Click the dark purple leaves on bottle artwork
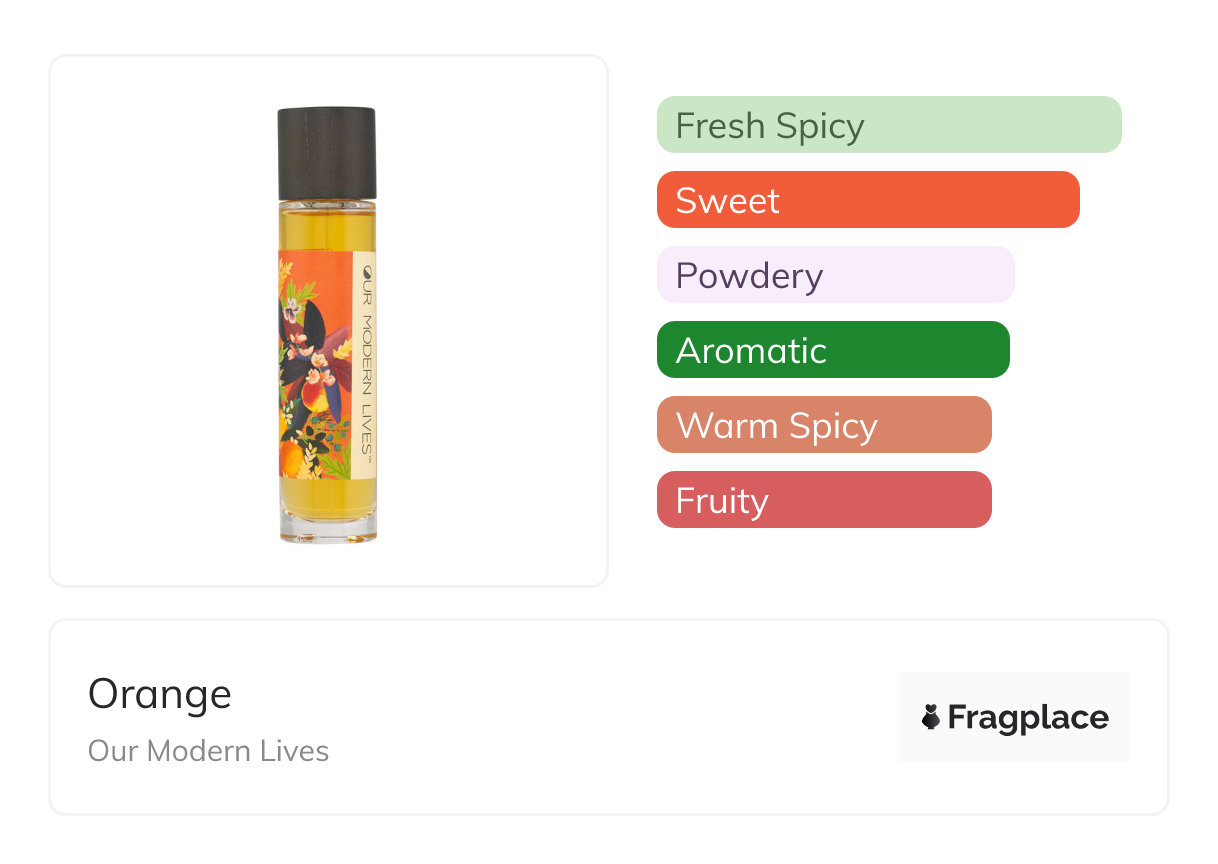This screenshot has width=1218, height=864. pos(314,325)
